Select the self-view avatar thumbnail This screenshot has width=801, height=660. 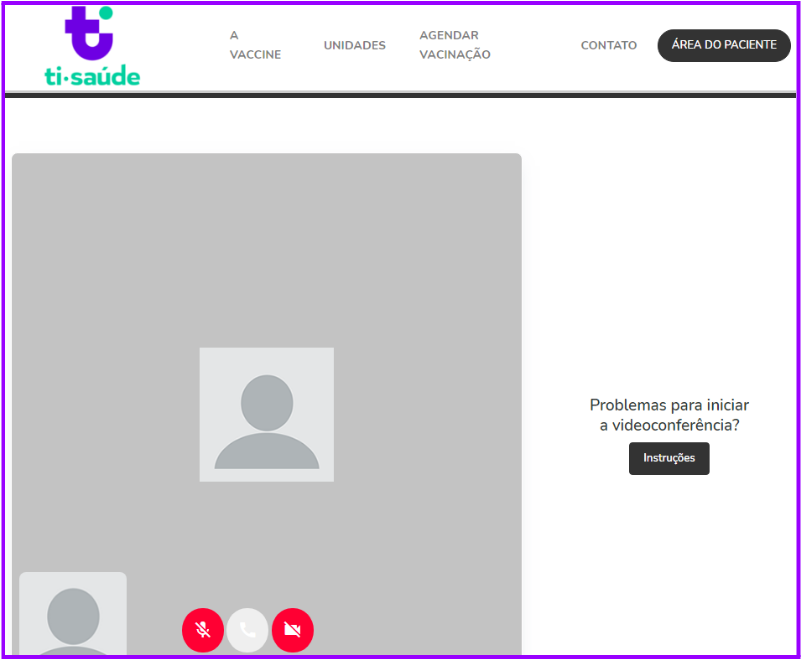pyautogui.click(x=73, y=614)
